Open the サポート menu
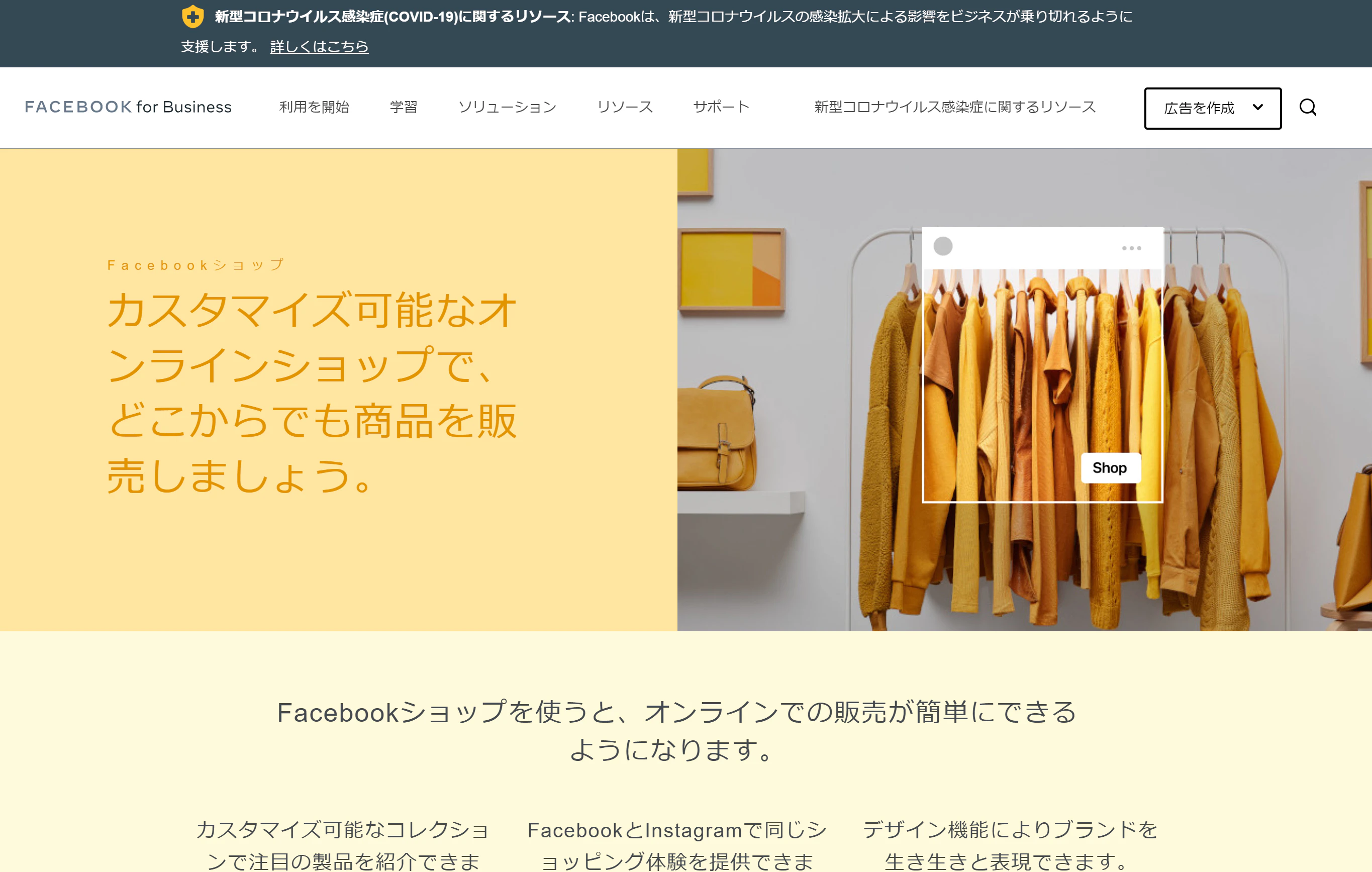Viewport: 1372px width, 872px height. tap(721, 107)
